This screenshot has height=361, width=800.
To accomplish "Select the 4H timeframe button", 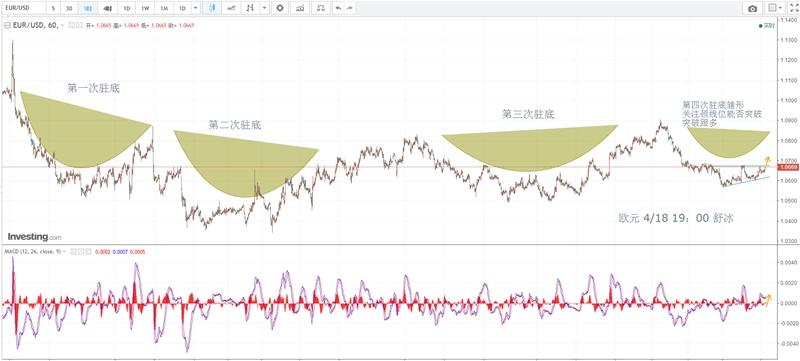I will 107,9.
